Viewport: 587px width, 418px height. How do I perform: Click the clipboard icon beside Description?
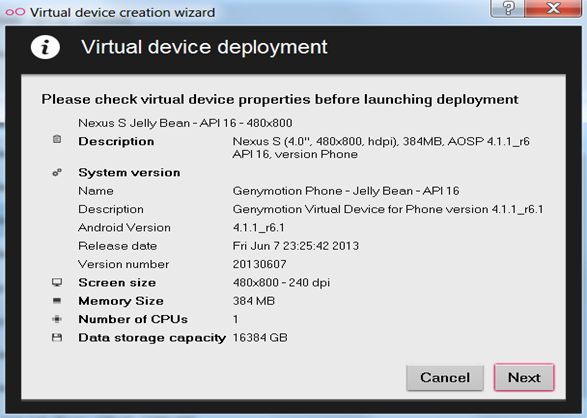click(x=57, y=139)
